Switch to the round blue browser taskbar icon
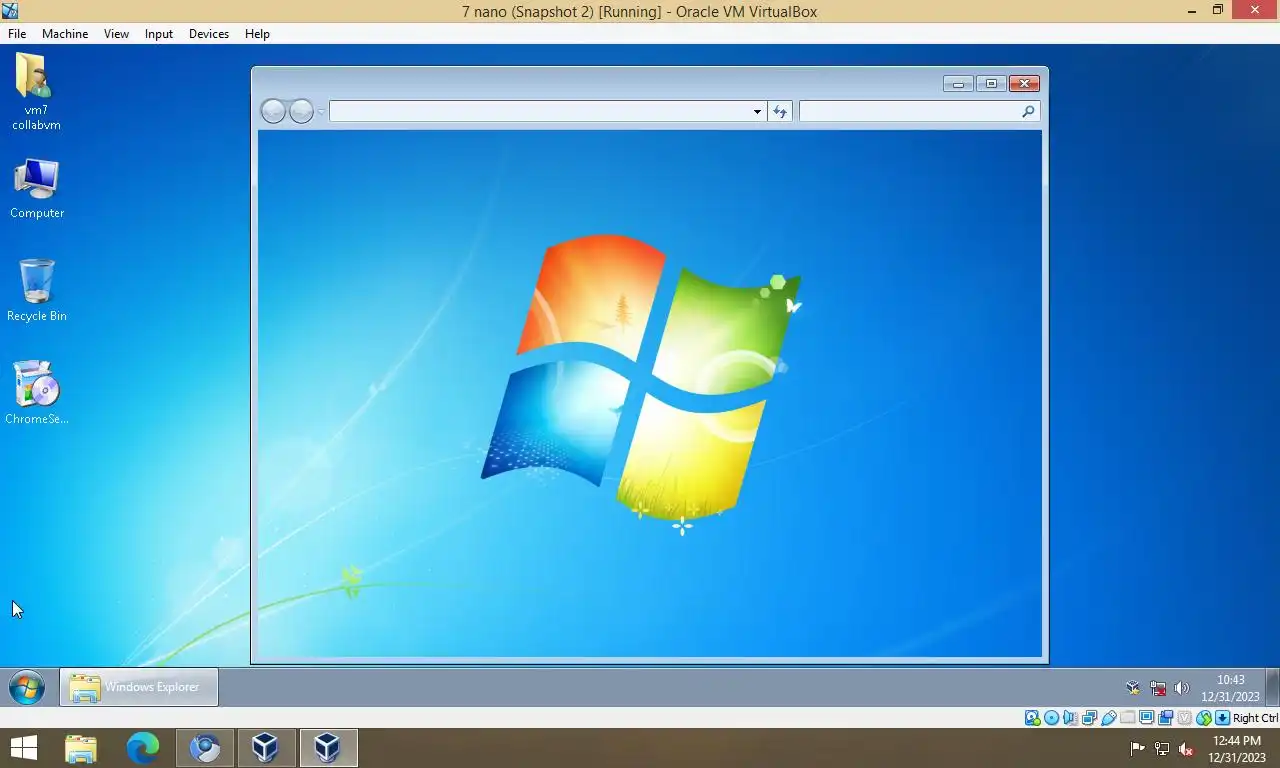Screen dimensions: 1280x768 (x=205, y=748)
